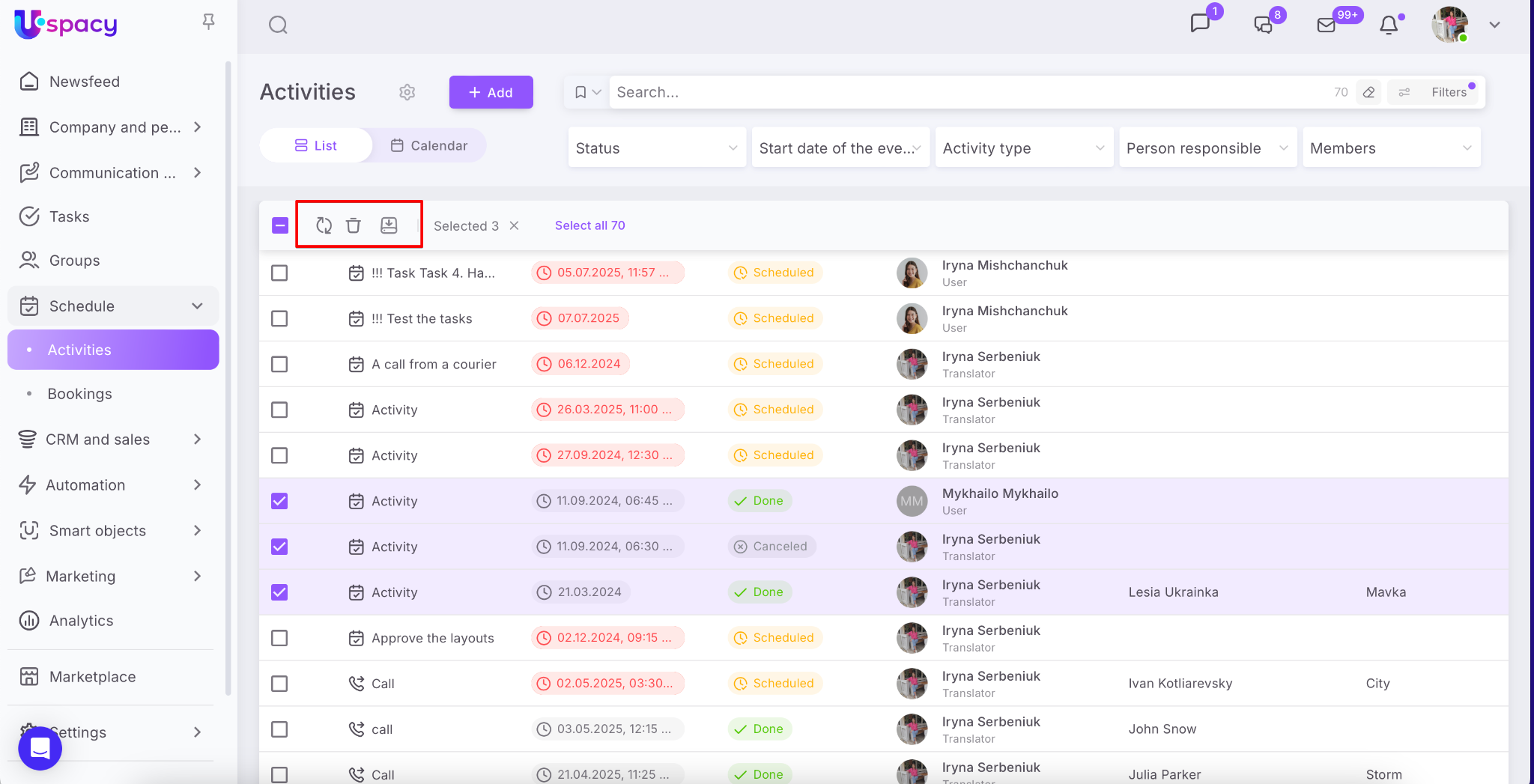The height and width of the screenshot is (784, 1534).
Task: Toggle the select-all checkbox in table header
Action: coord(279,225)
